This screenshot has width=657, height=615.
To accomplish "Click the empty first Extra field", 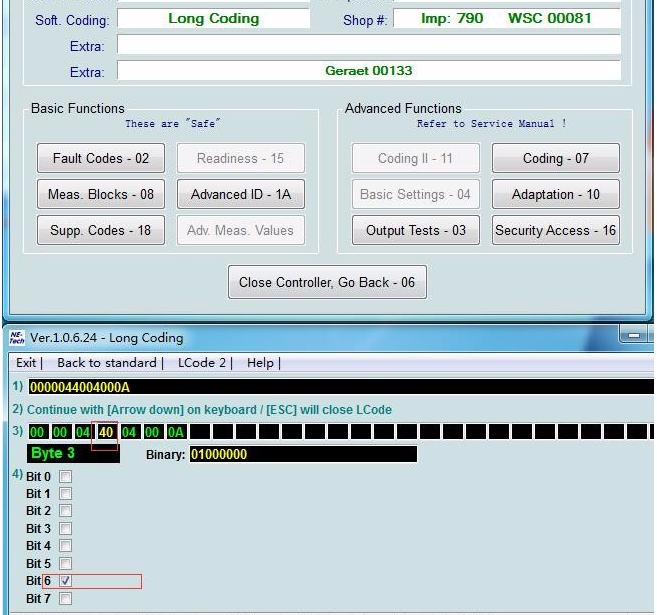I will coord(369,44).
